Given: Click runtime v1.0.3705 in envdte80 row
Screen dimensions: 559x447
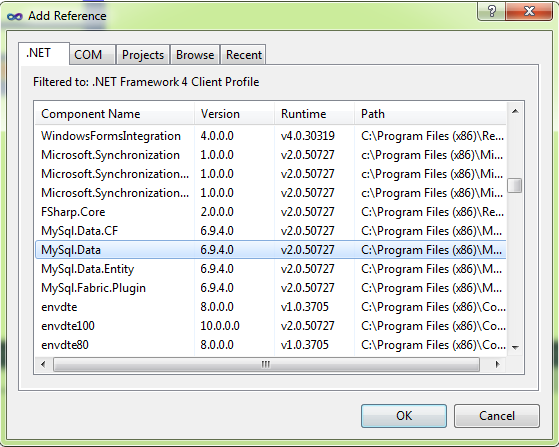Looking at the screenshot, I should 305,345.
